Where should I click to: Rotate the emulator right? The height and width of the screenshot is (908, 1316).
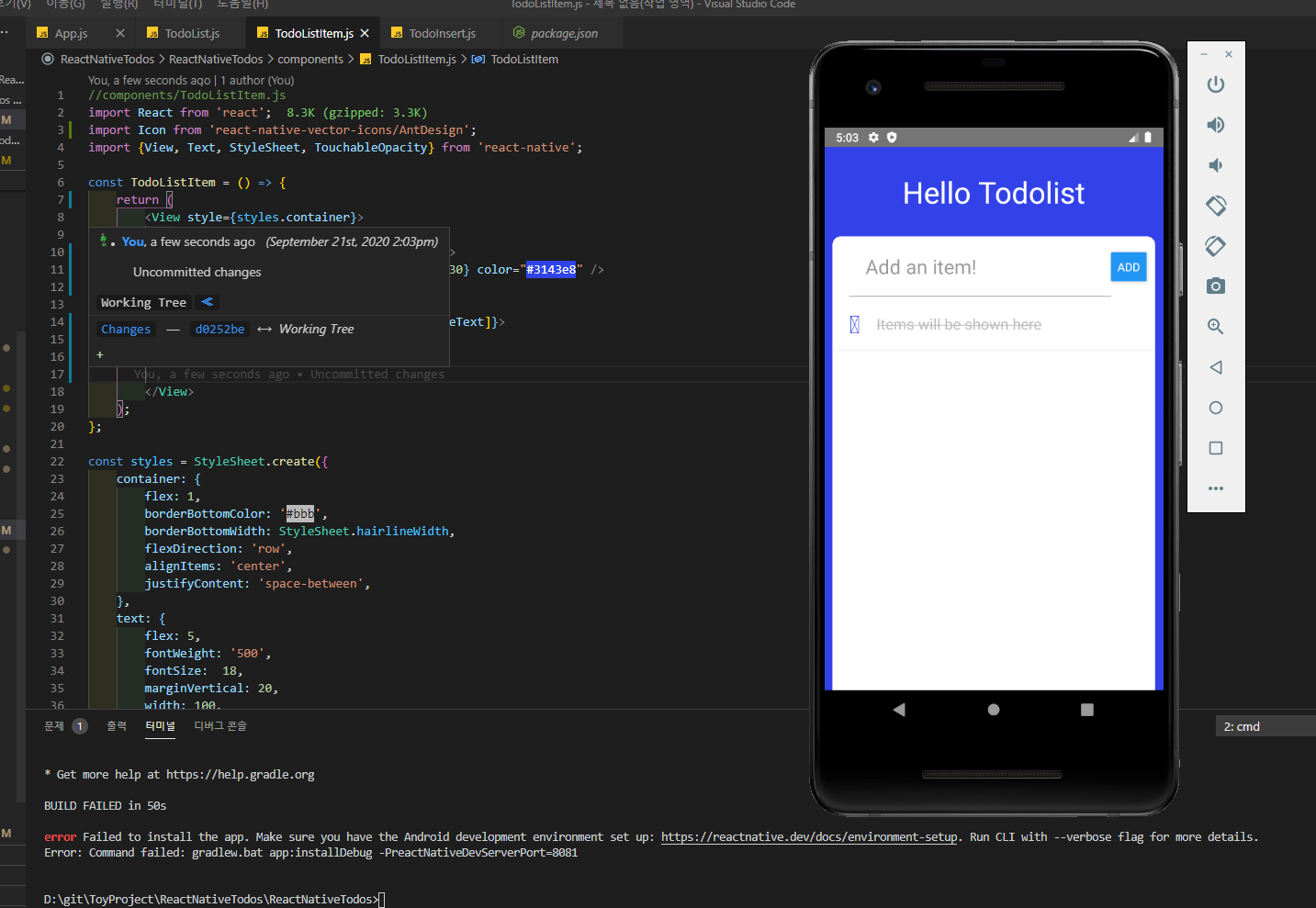click(1216, 246)
